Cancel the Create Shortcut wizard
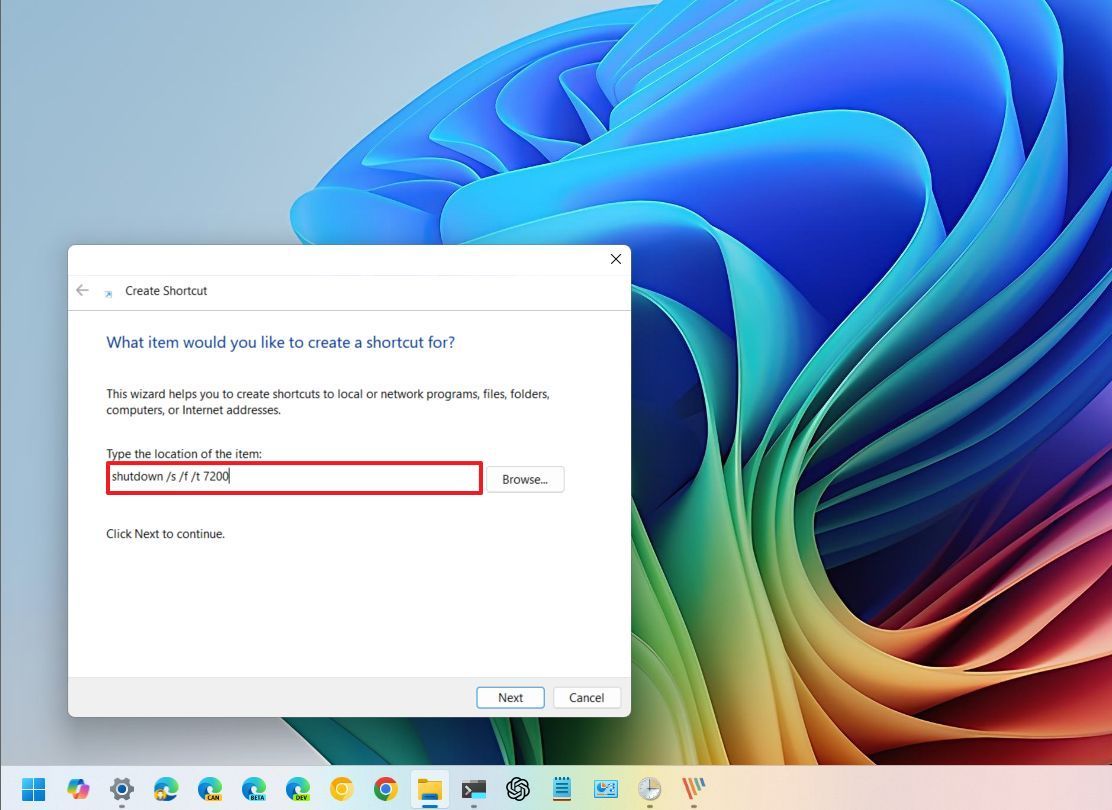The width and height of the screenshot is (1112, 810). pyautogui.click(x=586, y=697)
